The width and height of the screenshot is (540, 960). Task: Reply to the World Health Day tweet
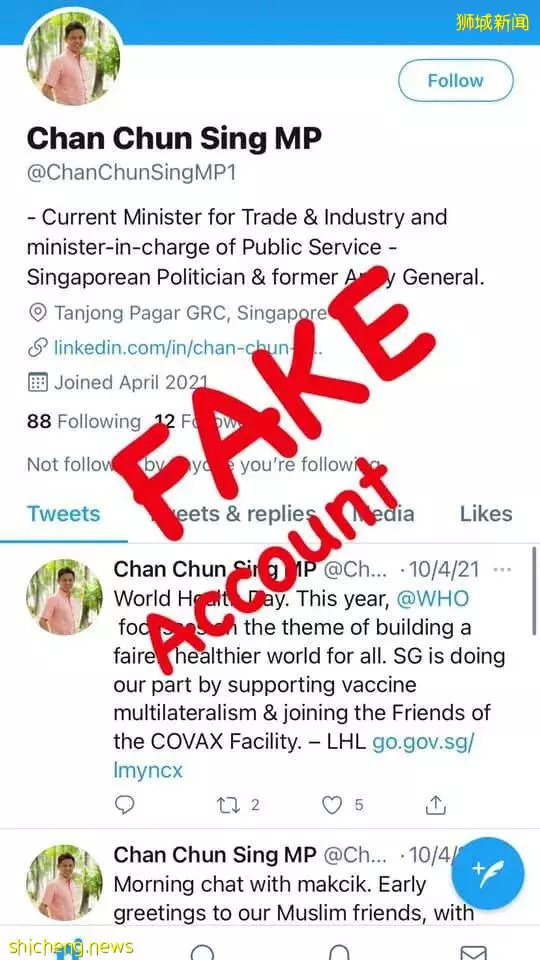124,804
